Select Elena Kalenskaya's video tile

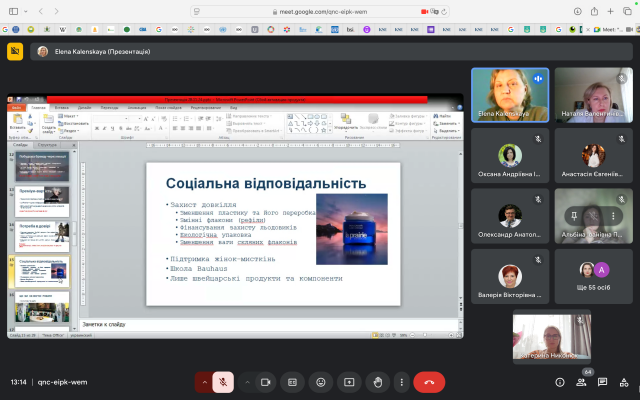tap(508, 94)
